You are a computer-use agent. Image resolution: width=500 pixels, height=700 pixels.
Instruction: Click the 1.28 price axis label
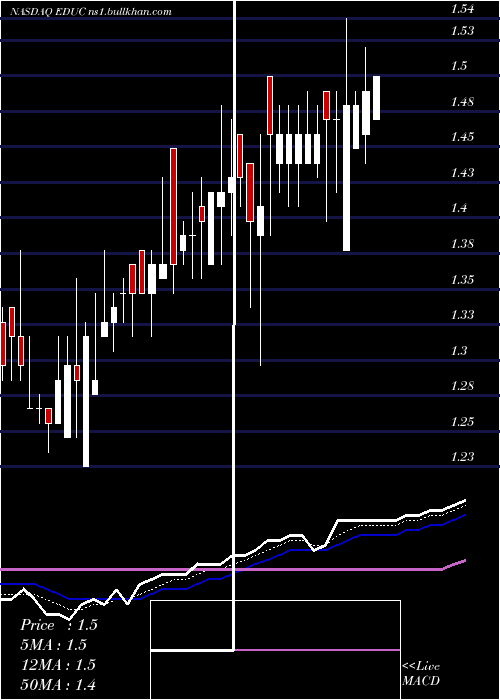(462, 386)
